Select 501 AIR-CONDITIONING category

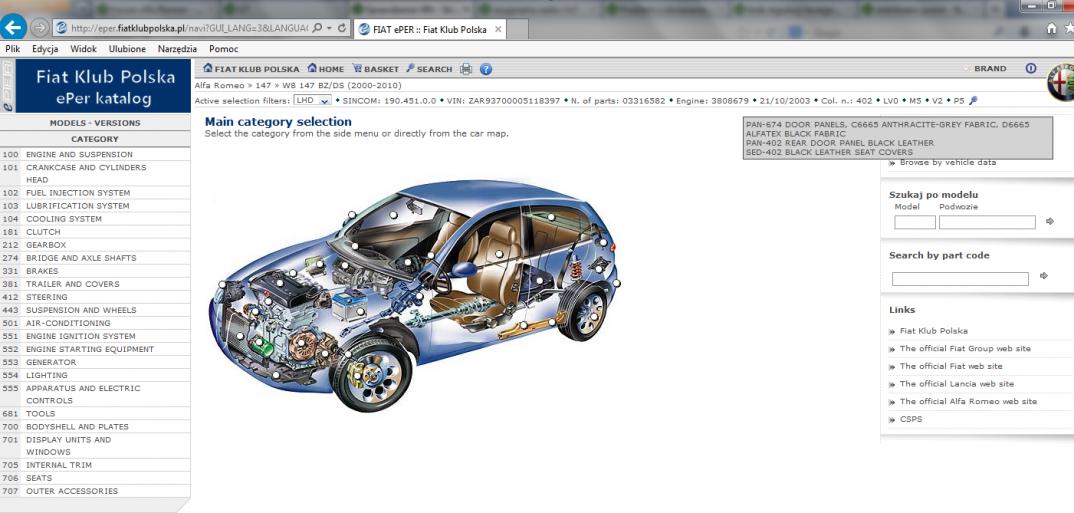point(95,323)
